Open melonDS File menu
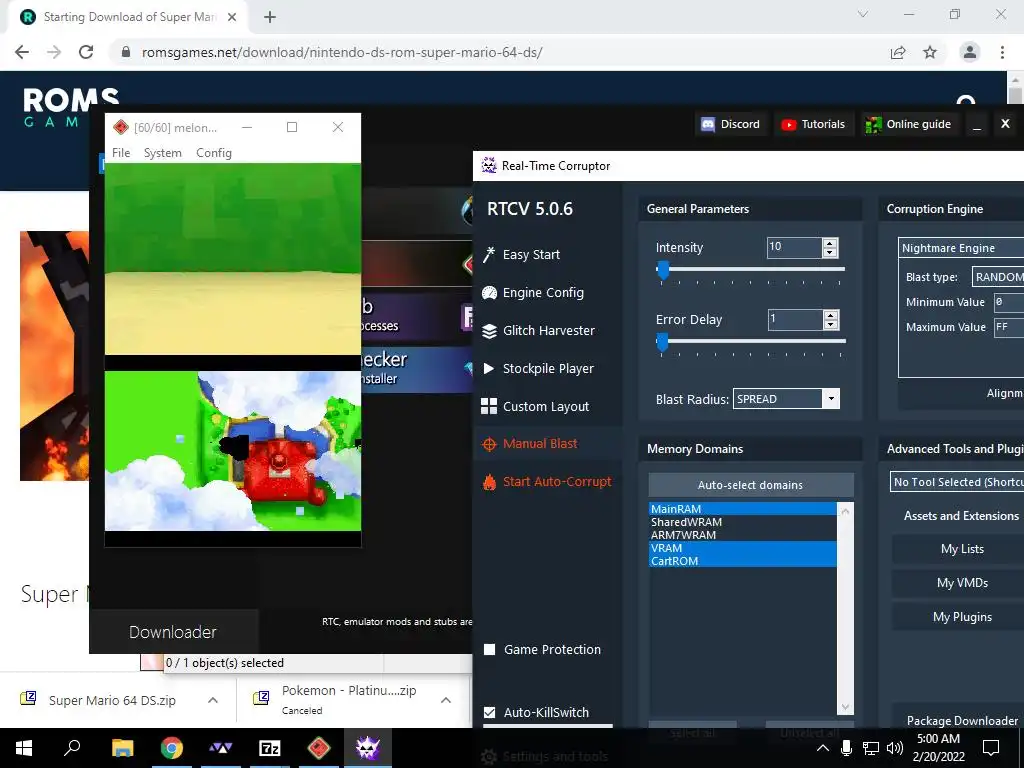 point(121,153)
